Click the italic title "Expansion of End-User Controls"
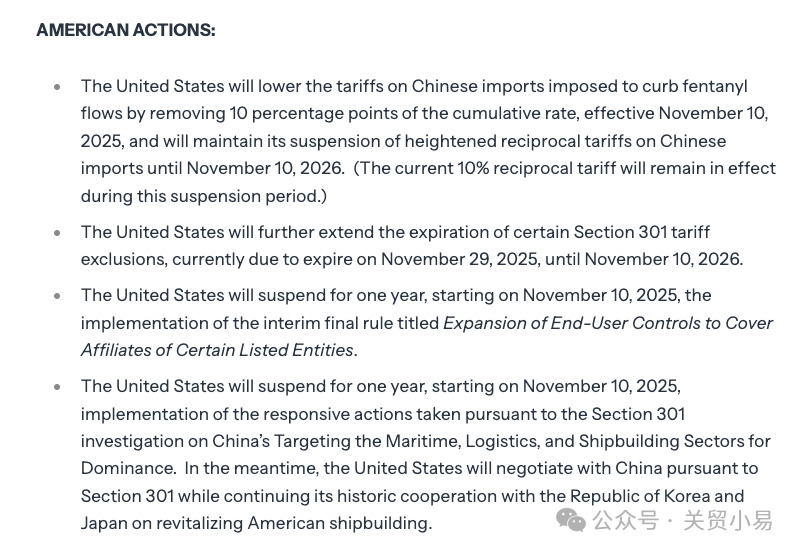 (x=592, y=323)
